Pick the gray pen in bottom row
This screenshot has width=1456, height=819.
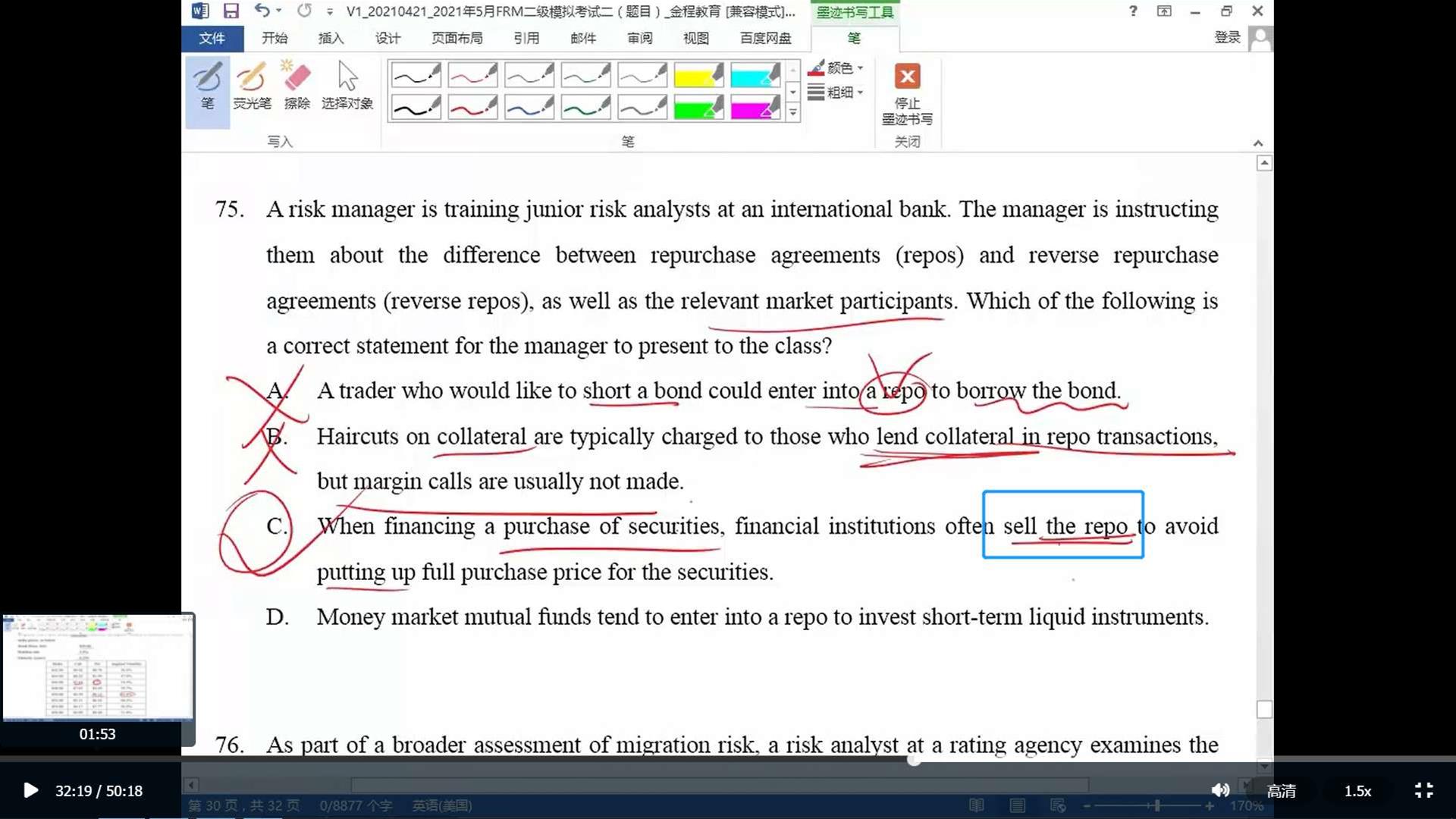[642, 108]
